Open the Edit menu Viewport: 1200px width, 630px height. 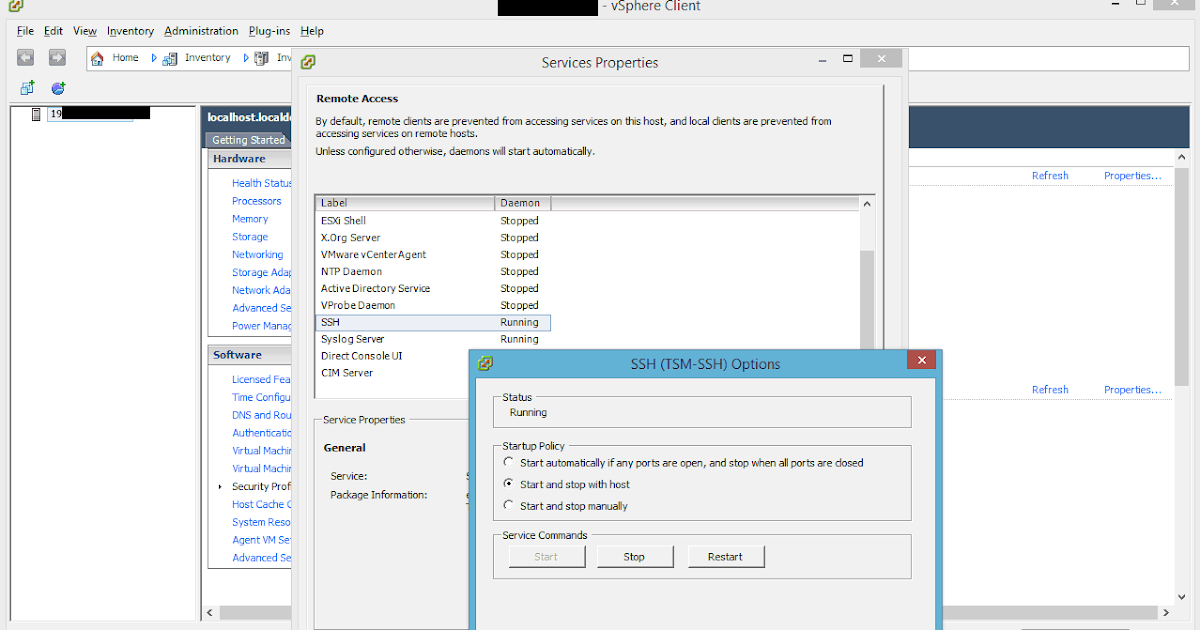coord(54,31)
